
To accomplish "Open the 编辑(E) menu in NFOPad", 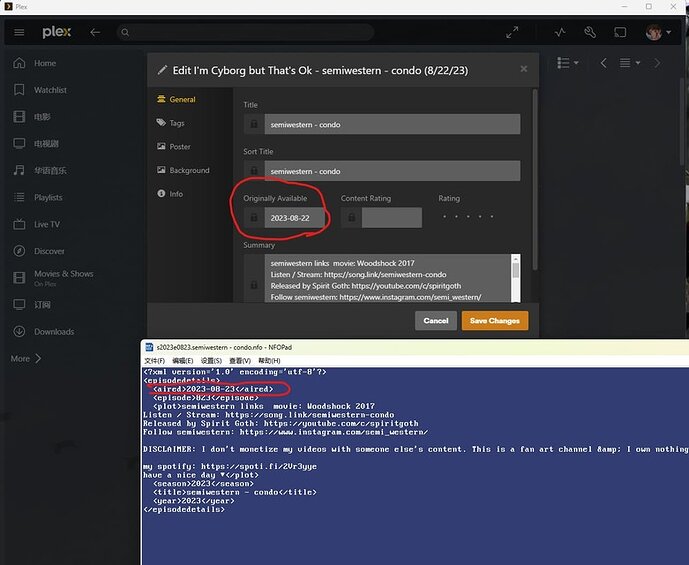I will coord(182,361).
